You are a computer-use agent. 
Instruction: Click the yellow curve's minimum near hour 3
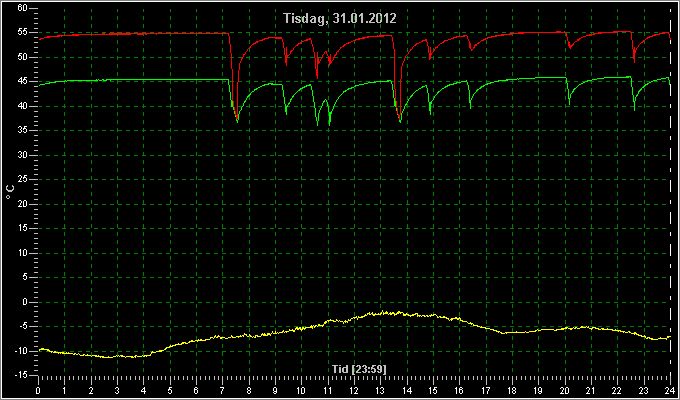pos(108,357)
